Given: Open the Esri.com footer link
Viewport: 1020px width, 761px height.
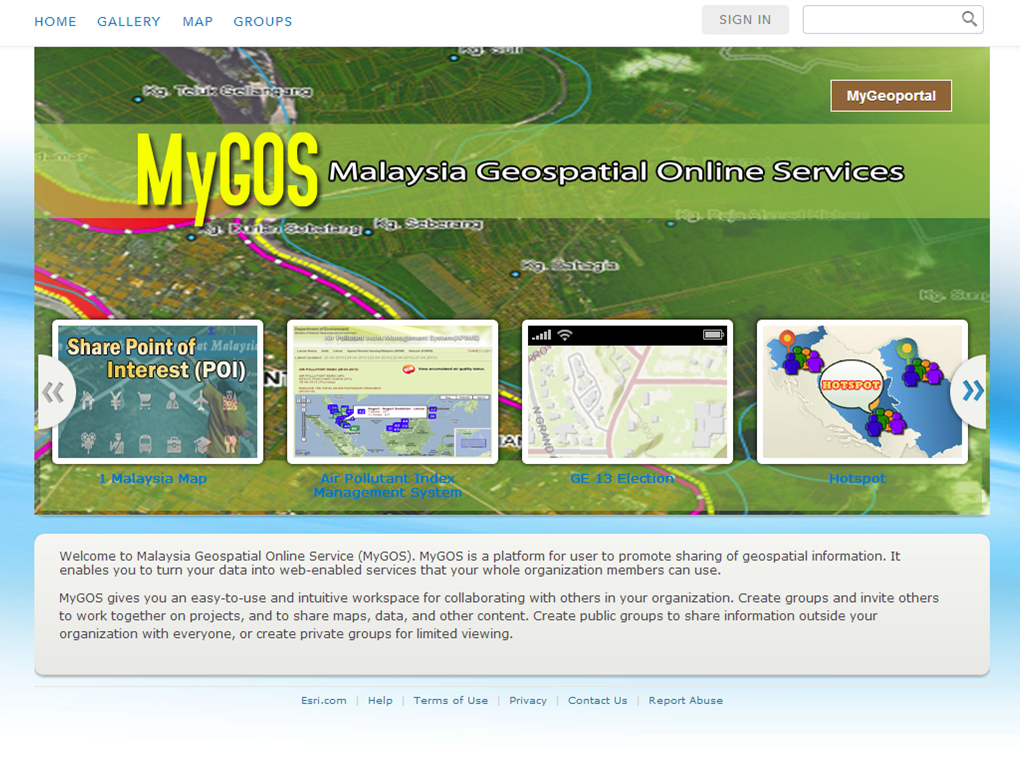Looking at the screenshot, I should 324,701.
